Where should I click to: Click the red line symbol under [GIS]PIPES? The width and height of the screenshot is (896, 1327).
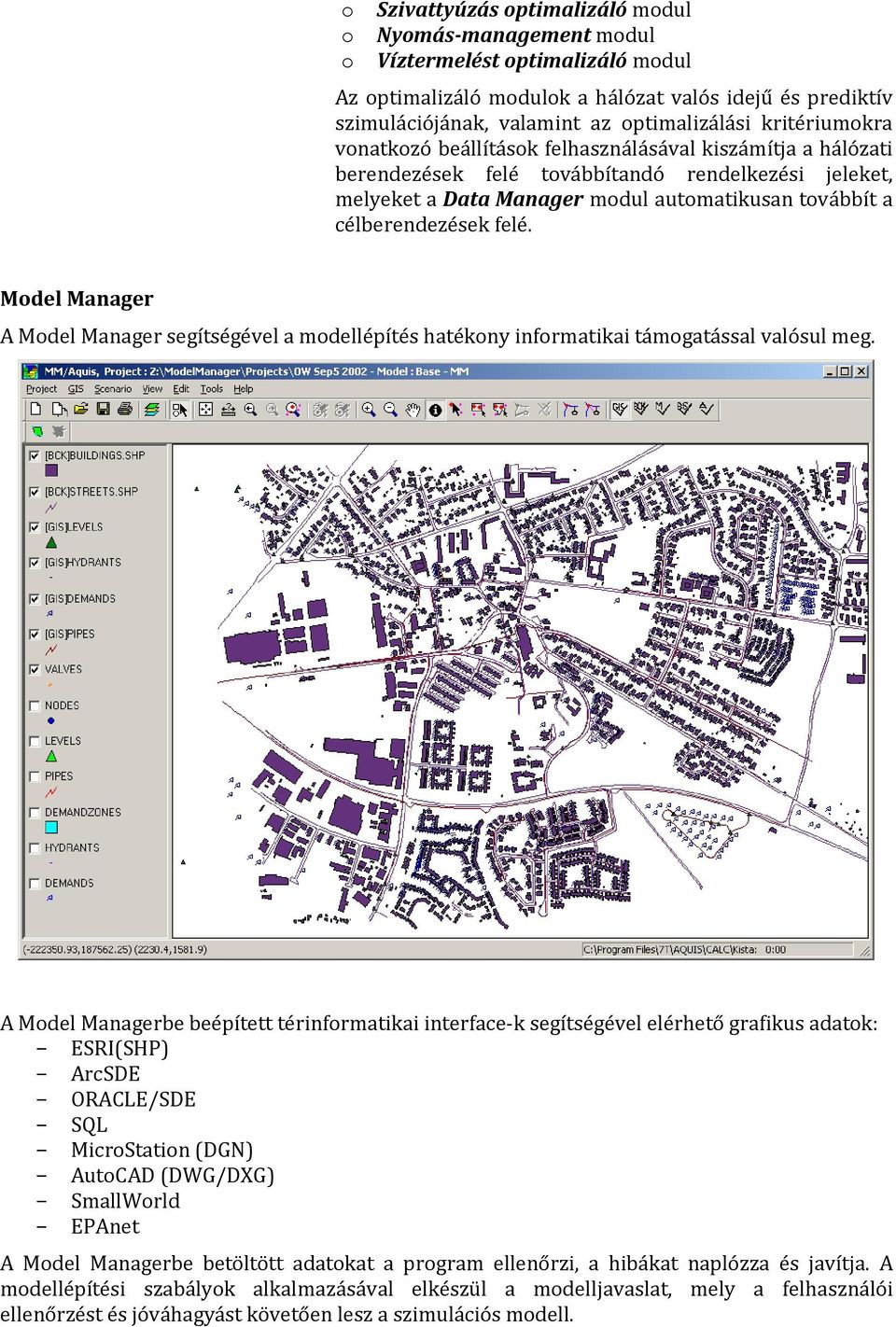pos(51,650)
